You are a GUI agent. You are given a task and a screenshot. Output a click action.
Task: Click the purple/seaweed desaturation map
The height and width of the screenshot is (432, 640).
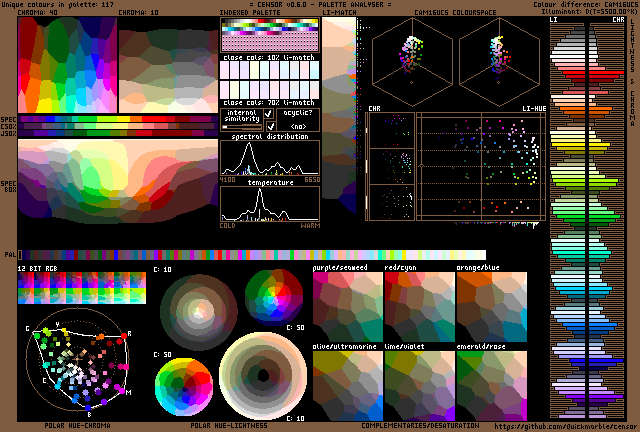click(348, 307)
